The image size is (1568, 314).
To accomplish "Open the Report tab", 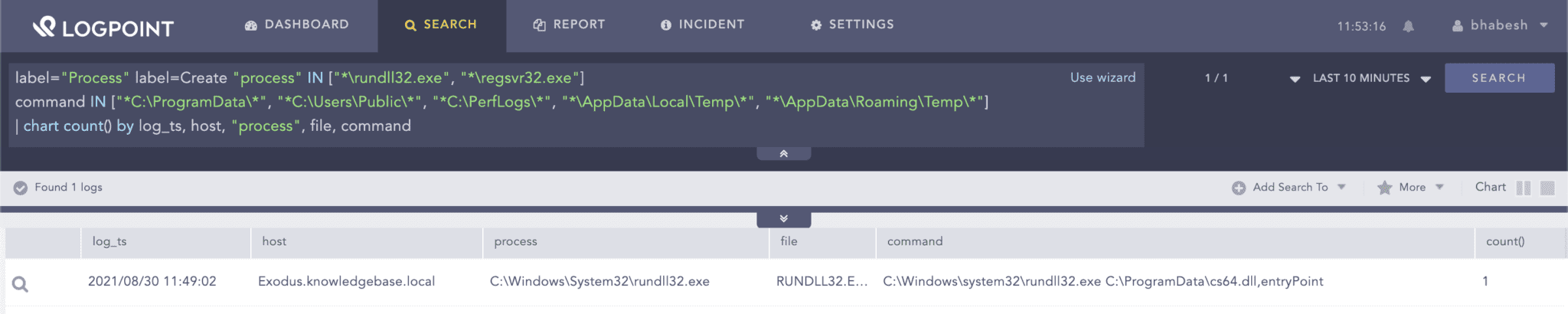I will (x=569, y=25).
